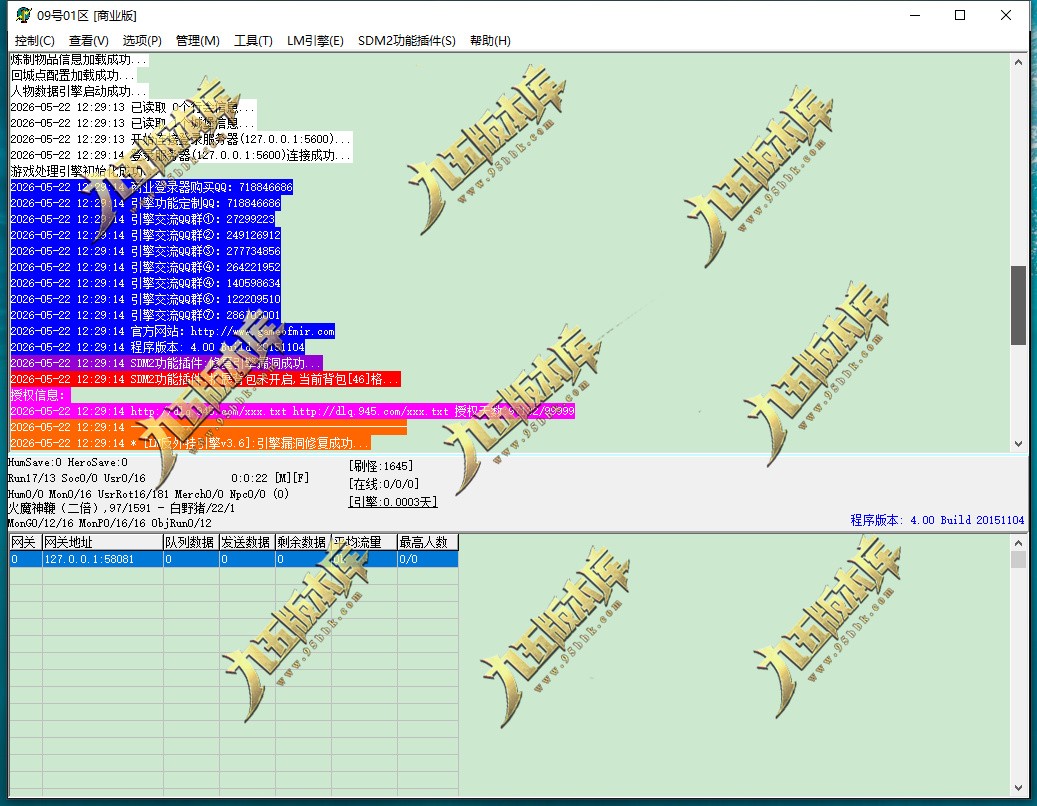
Task: Click the 人物数据引擎启动成功 log line
Action: click(78, 91)
